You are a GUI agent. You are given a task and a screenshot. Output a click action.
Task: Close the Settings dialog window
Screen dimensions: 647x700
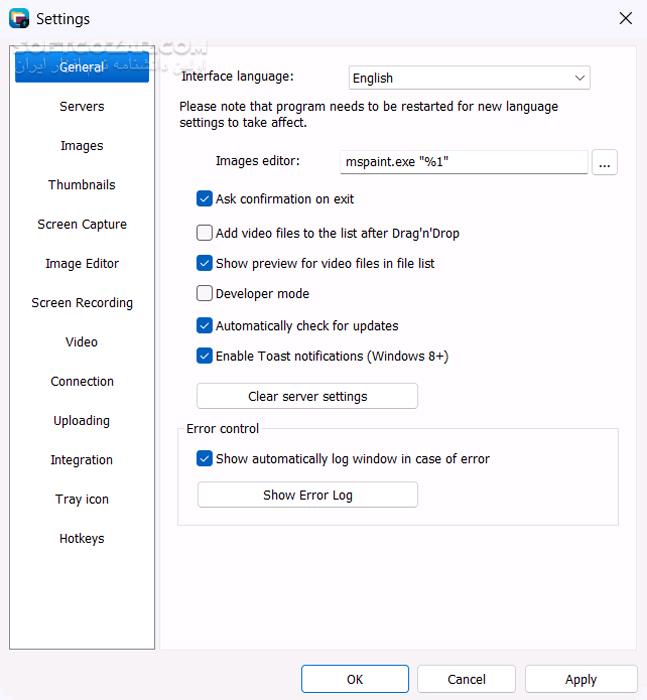click(625, 18)
